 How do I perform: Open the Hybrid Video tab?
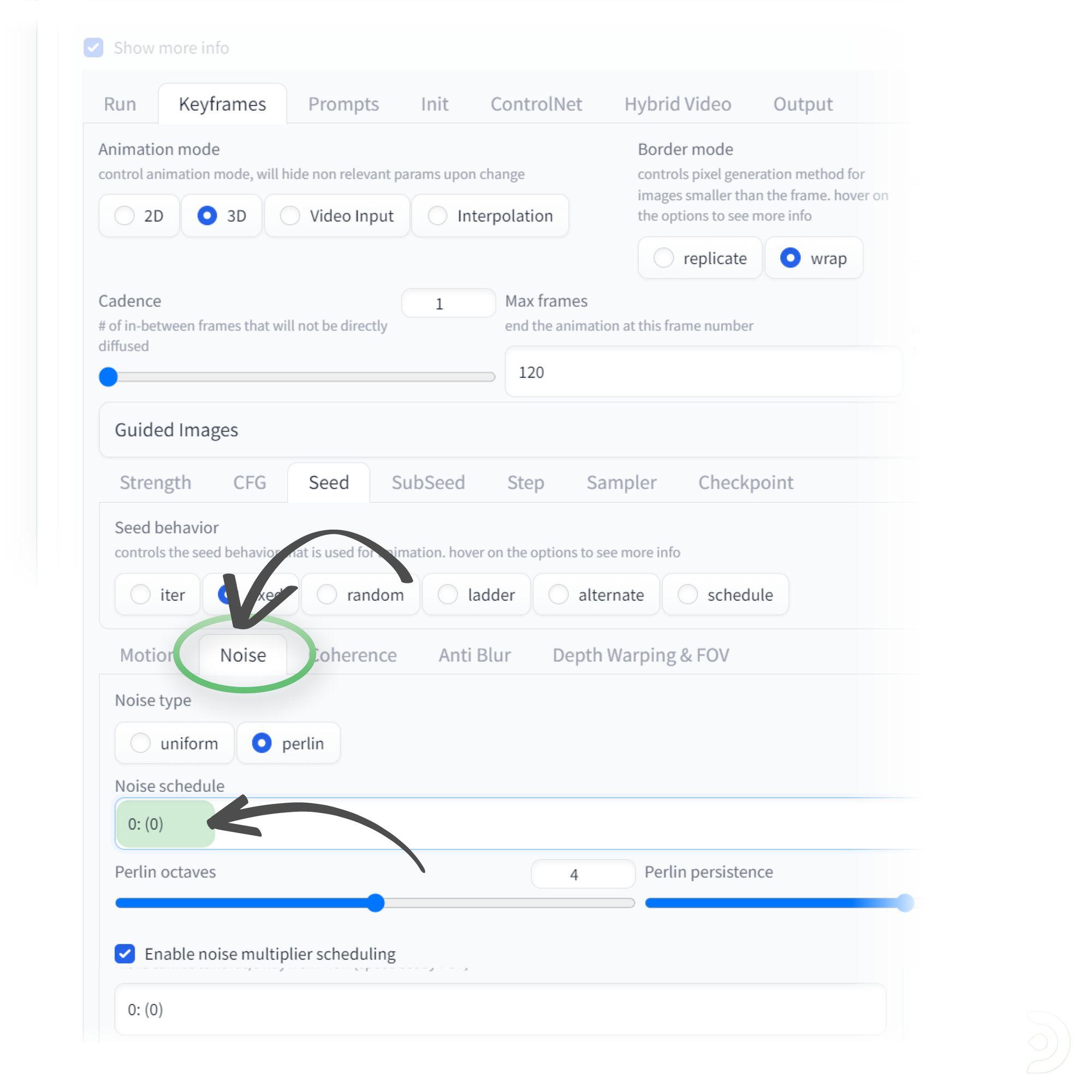pos(677,104)
